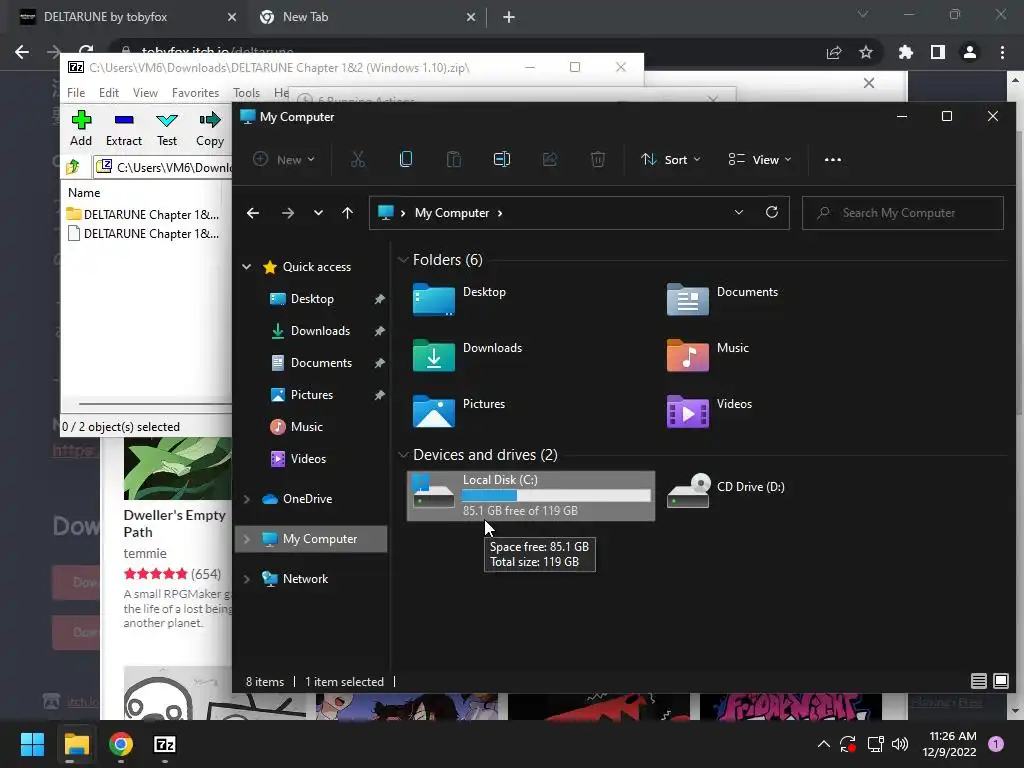Open the See more ellipsis menu
The width and height of the screenshot is (1024, 768).
[833, 159]
